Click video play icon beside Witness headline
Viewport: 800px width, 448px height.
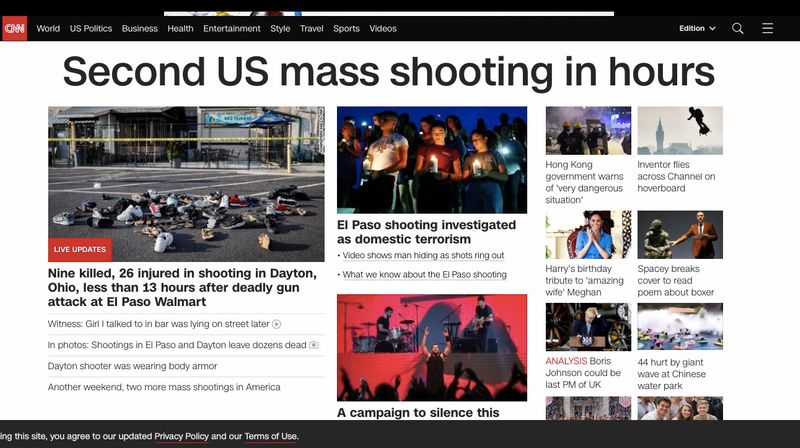point(277,324)
